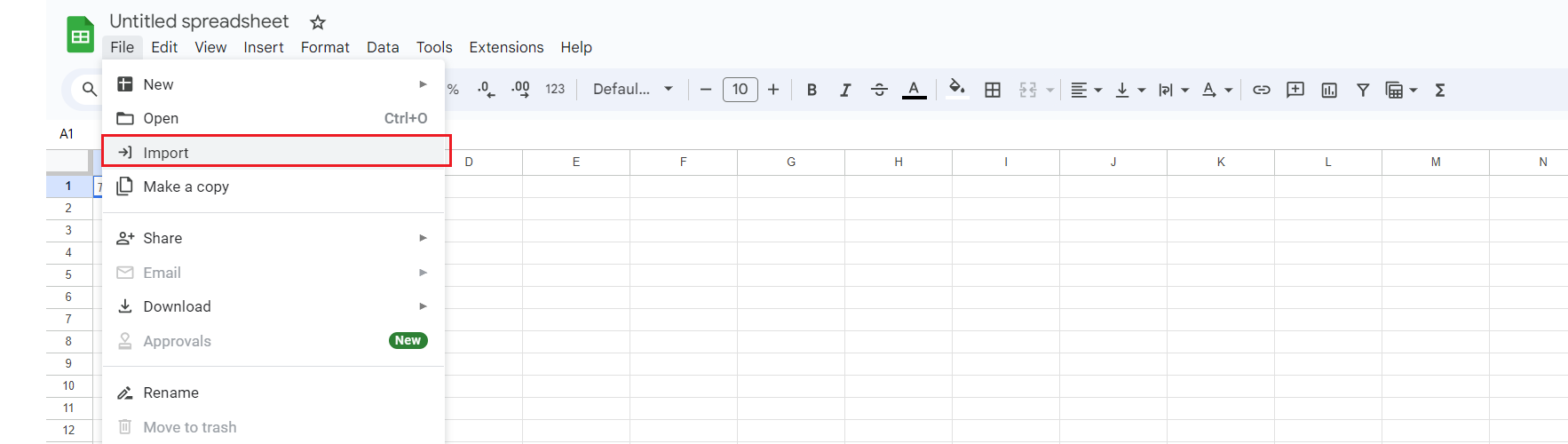This screenshot has height=444, width=1568.
Task: Increase font size with plus button
Action: click(773, 90)
